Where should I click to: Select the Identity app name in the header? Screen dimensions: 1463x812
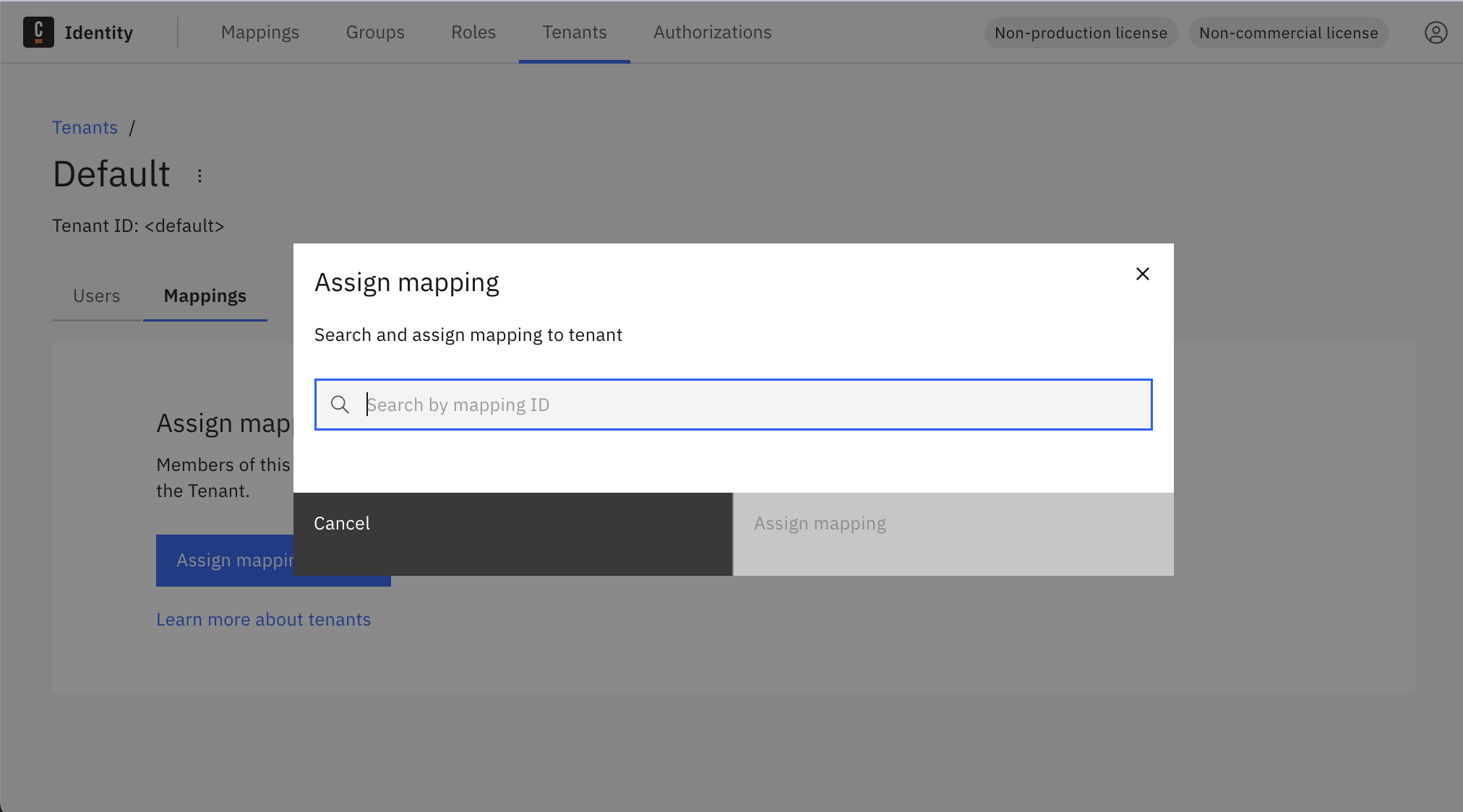tap(98, 32)
